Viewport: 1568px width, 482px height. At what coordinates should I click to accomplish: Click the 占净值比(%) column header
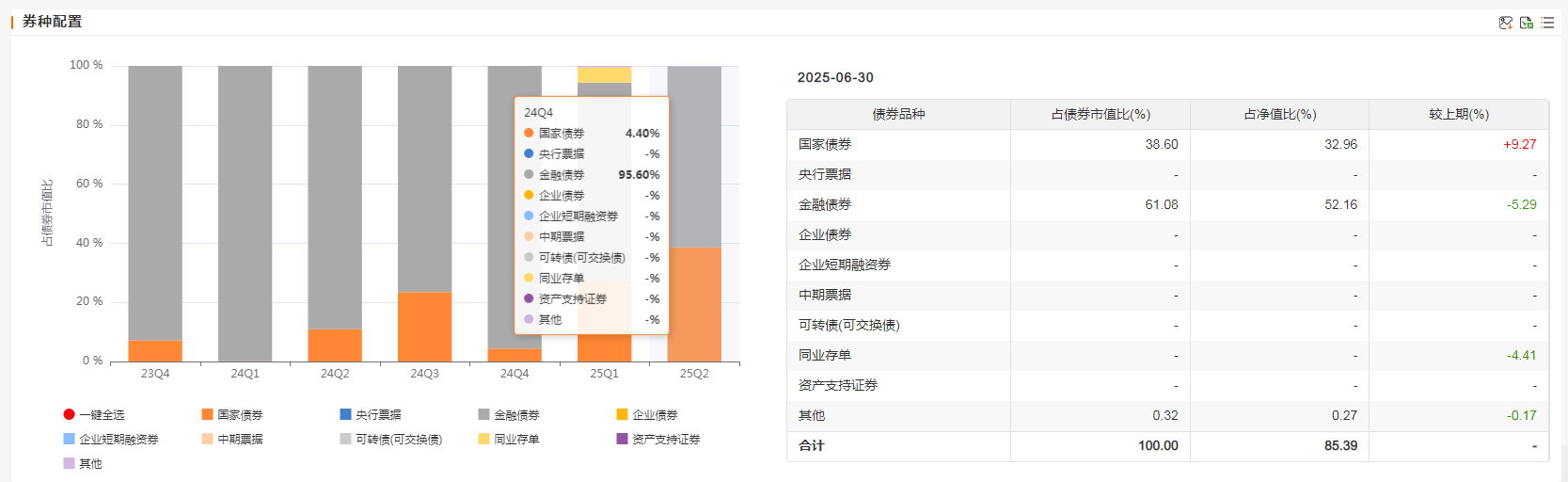[1279, 114]
